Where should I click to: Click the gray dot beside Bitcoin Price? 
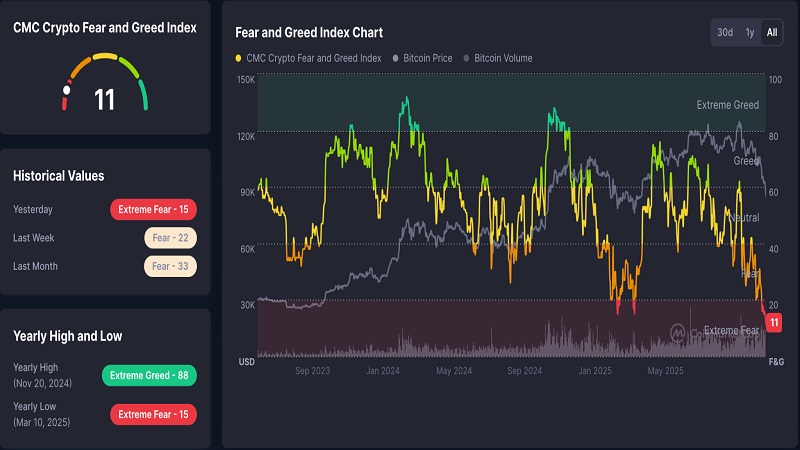pyautogui.click(x=397, y=58)
